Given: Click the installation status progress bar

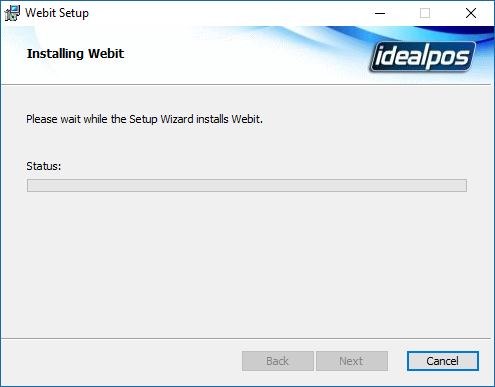Looking at the screenshot, I should pos(247,185).
